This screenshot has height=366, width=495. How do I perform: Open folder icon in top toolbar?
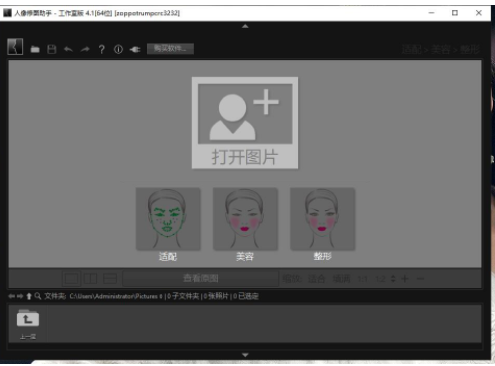pos(35,50)
